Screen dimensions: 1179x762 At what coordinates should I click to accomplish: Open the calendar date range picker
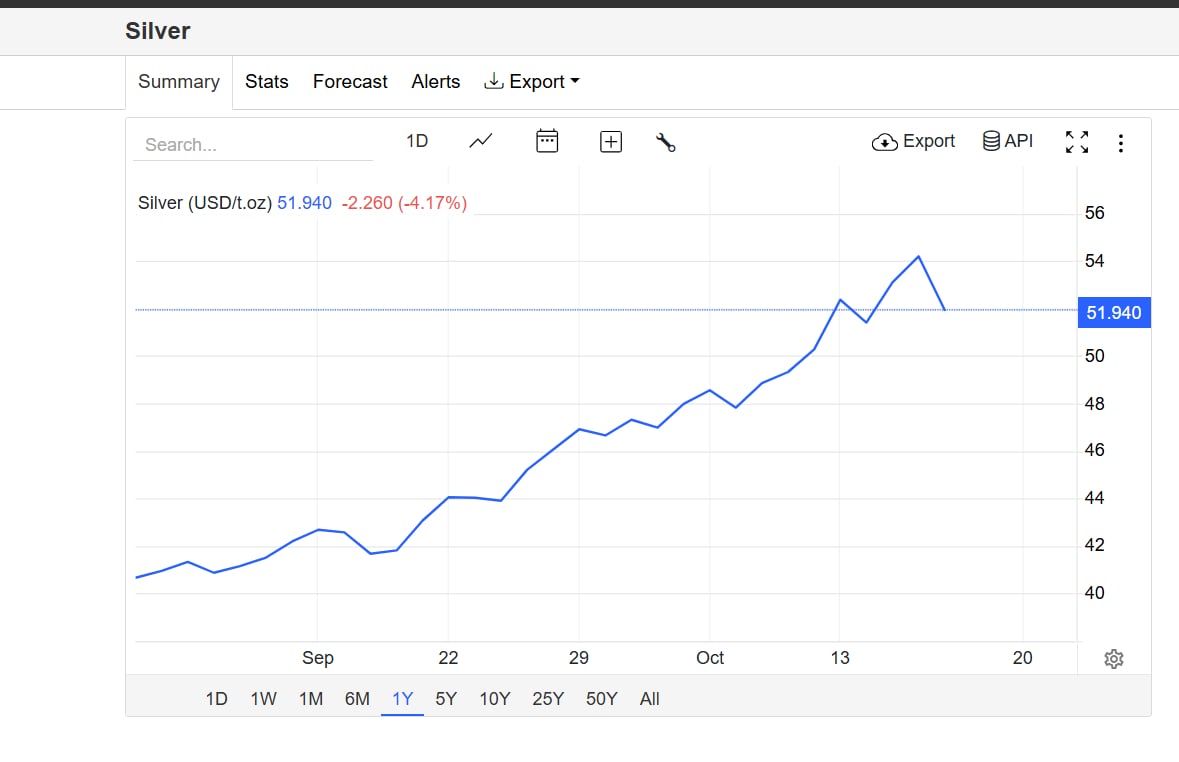[x=547, y=141]
